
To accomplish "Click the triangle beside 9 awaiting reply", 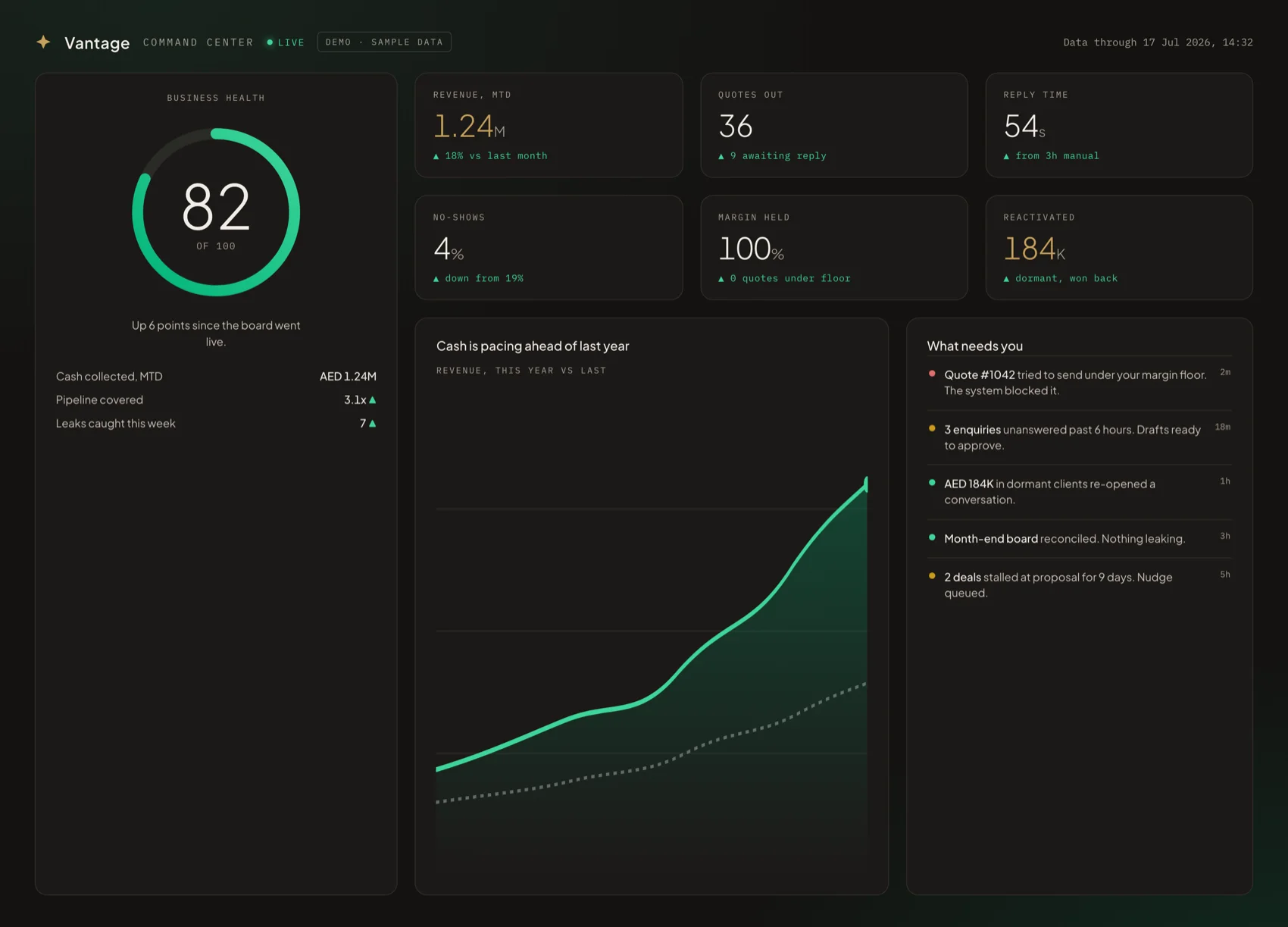I will tap(721, 156).
